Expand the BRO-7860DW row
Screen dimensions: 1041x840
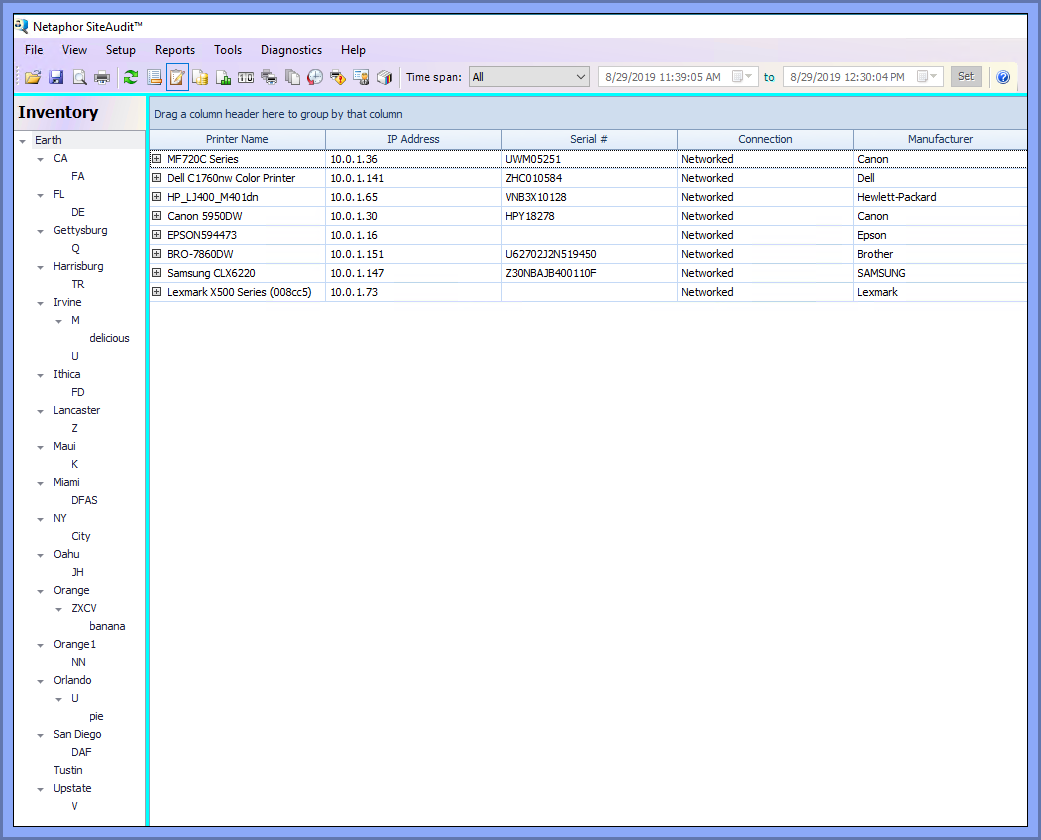click(x=157, y=253)
